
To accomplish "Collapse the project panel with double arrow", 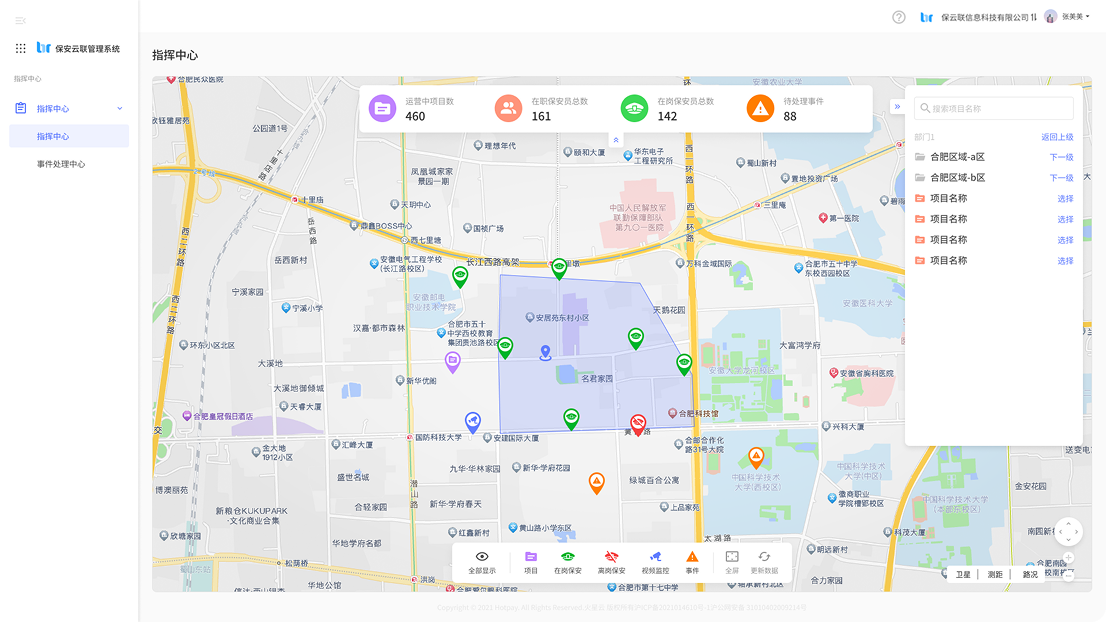I will (x=897, y=107).
